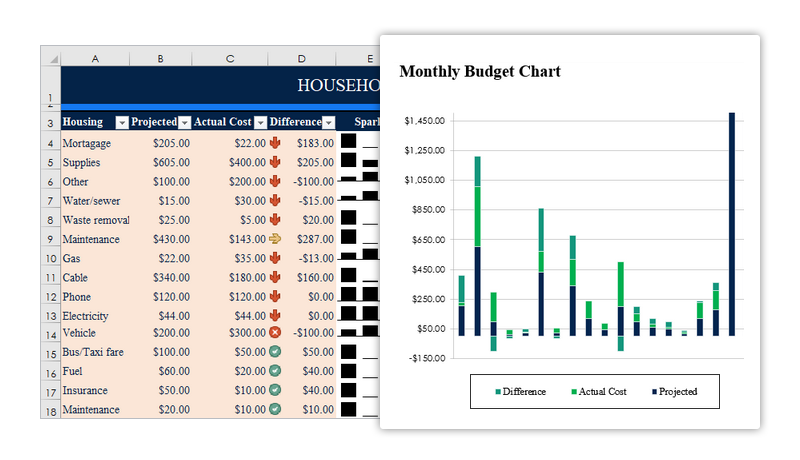This screenshot has width=800, height=460.
Task: Select the column B header
Action: pos(160,59)
